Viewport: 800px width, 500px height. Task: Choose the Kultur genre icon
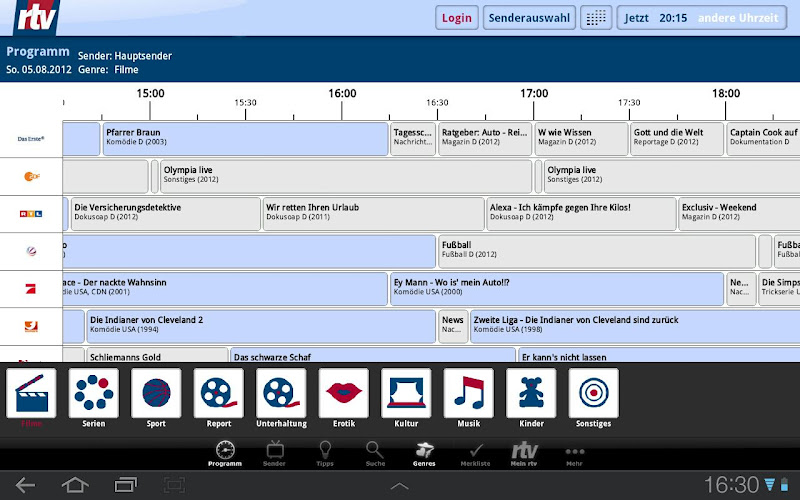[x=406, y=393]
